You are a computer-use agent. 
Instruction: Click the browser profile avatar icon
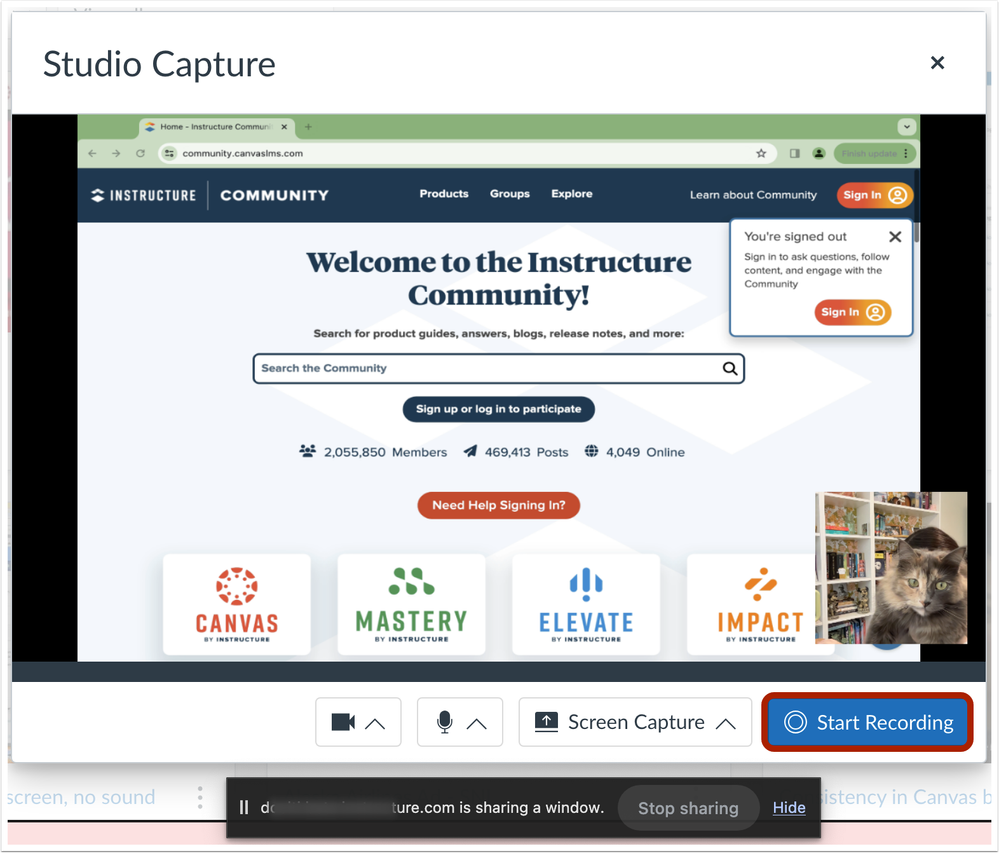click(819, 153)
